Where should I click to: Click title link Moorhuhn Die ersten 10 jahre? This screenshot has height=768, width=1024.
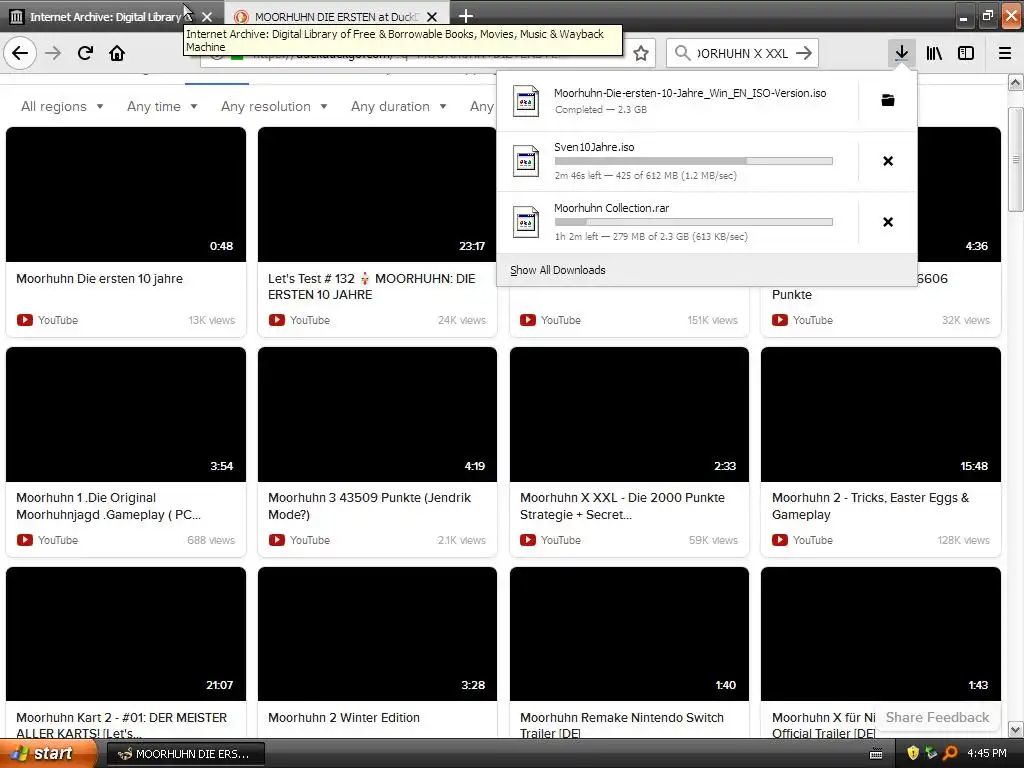click(99, 278)
